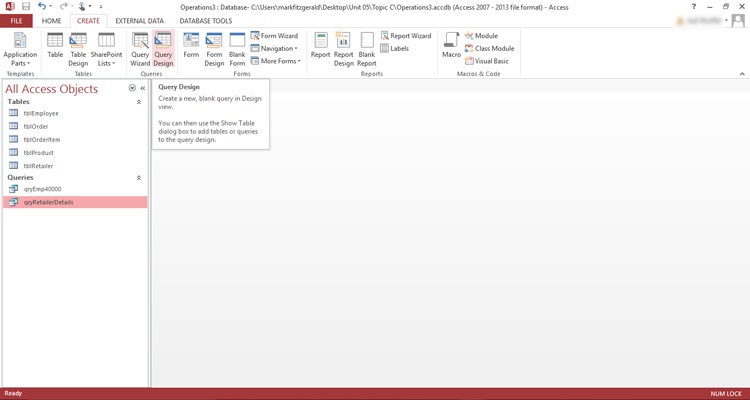Open Form Design view
750x400 pixels.
pyautogui.click(x=214, y=49)
